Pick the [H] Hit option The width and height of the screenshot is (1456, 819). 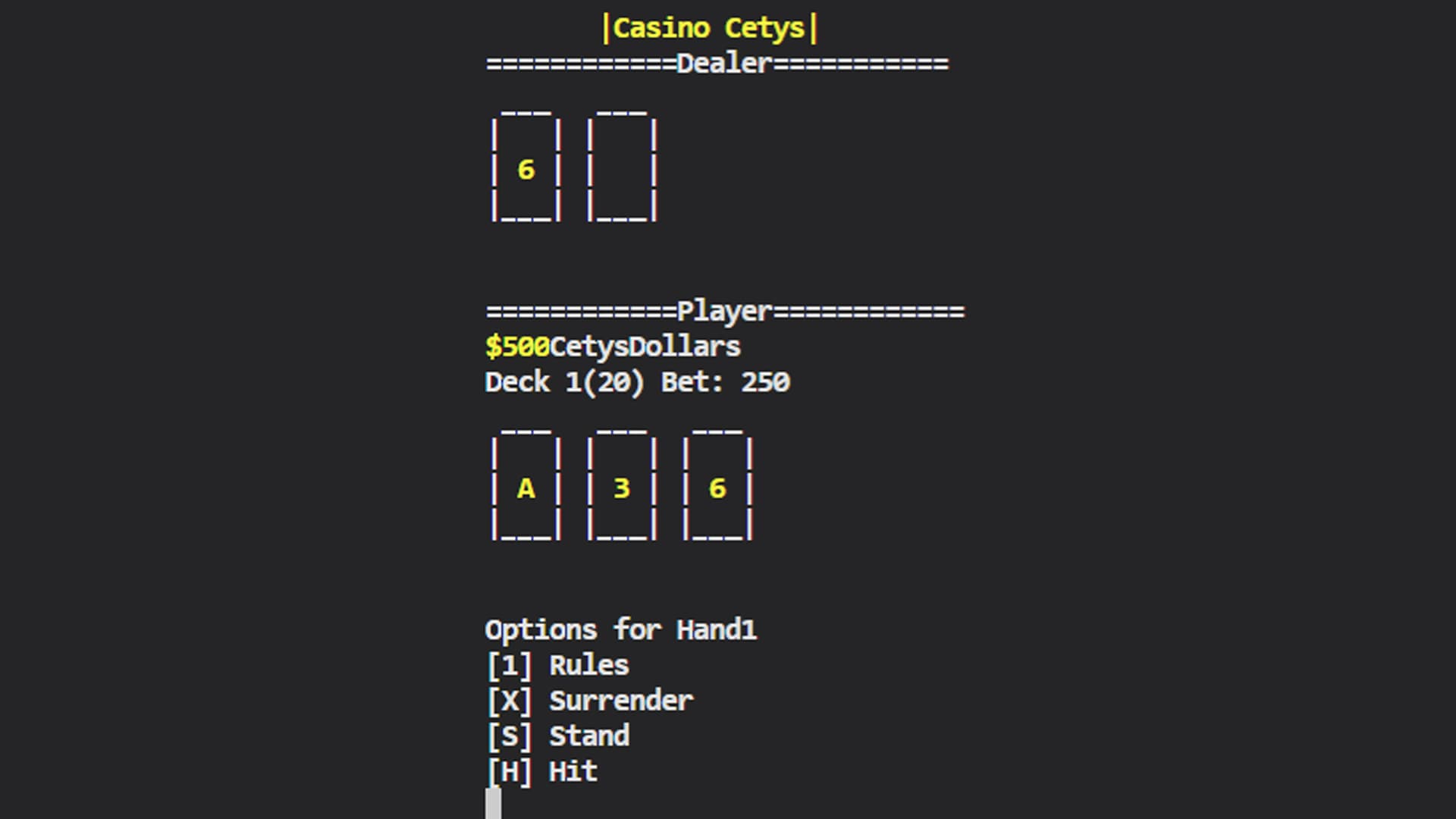pyautogui.click(x=541, y=772)
